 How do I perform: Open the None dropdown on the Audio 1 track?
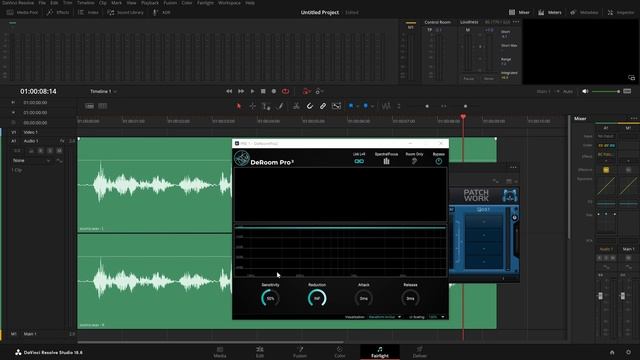coord(31,160)
